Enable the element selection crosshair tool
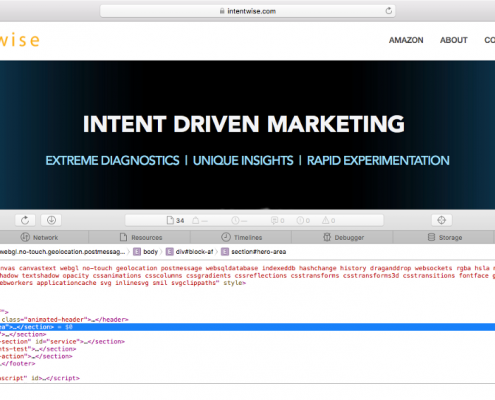The image size is (495, 400). [x=441, y=220]
